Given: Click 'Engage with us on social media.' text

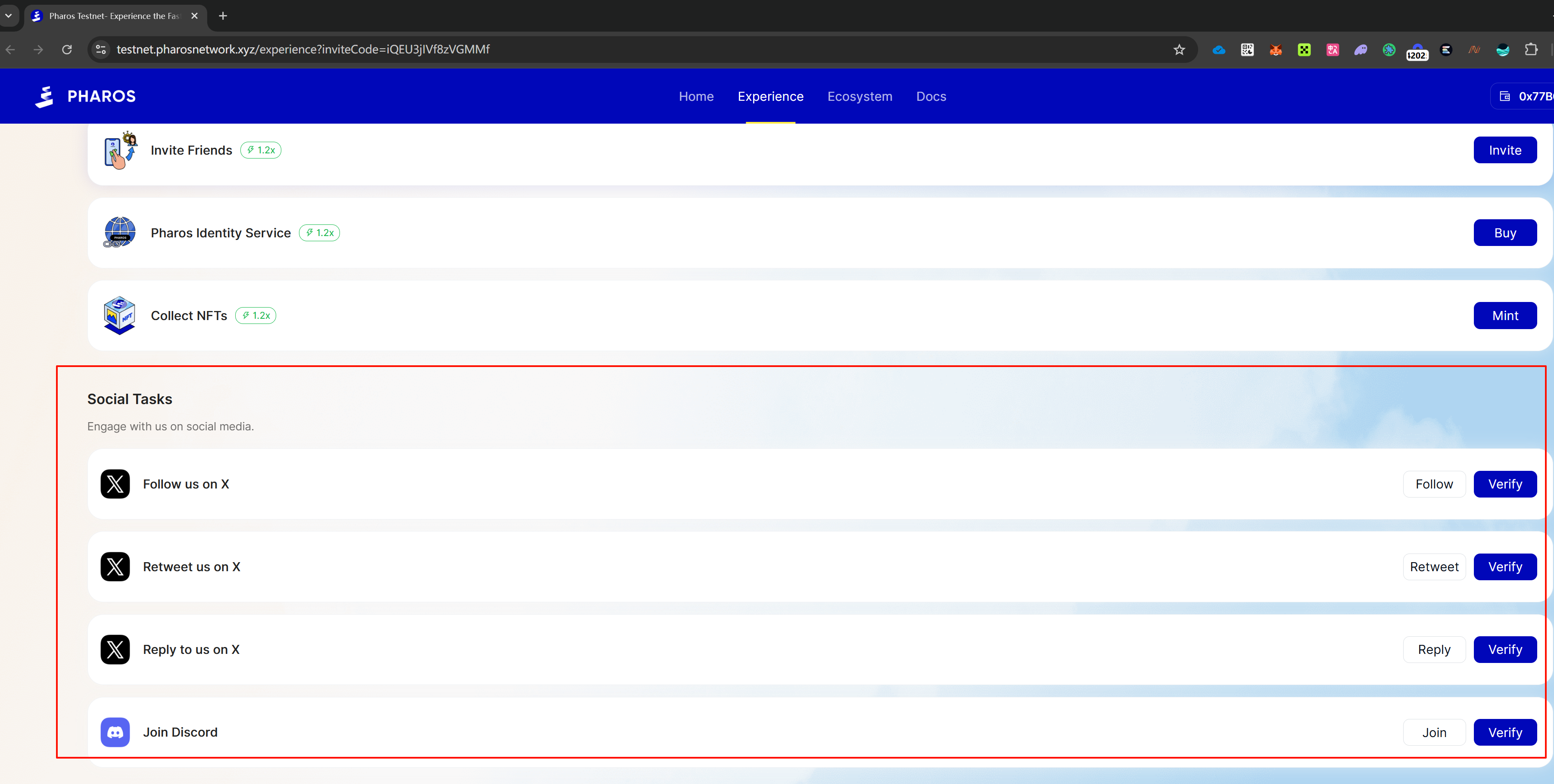Looking at the screenshot, I should [170, 426].
